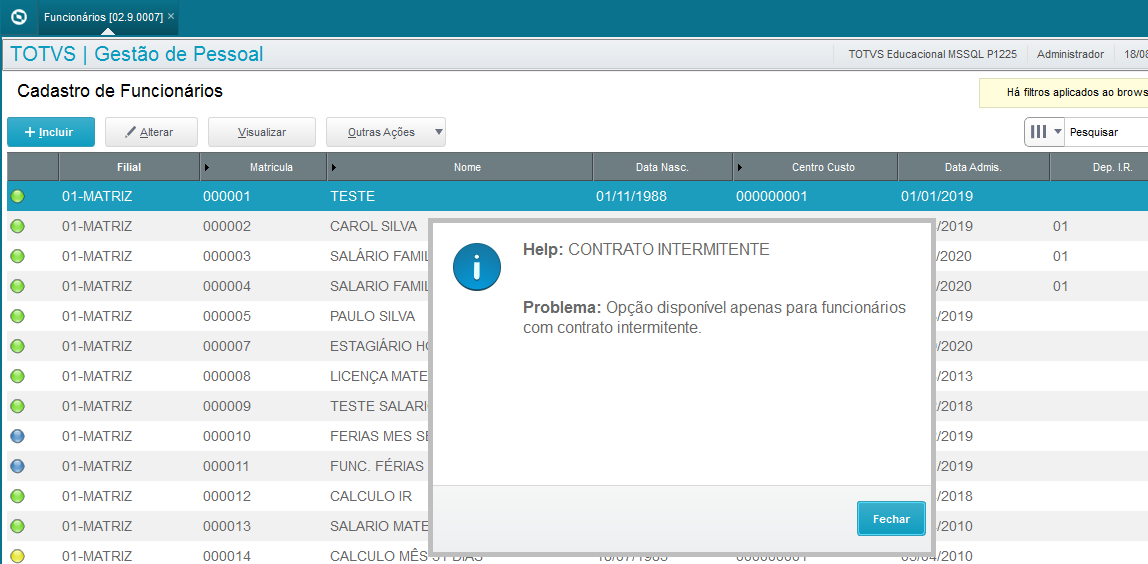Image resolution: width=1148 pixels, height=564 pixels.
Task: Click the Data Nasc. column header
Action: (663, 167)
